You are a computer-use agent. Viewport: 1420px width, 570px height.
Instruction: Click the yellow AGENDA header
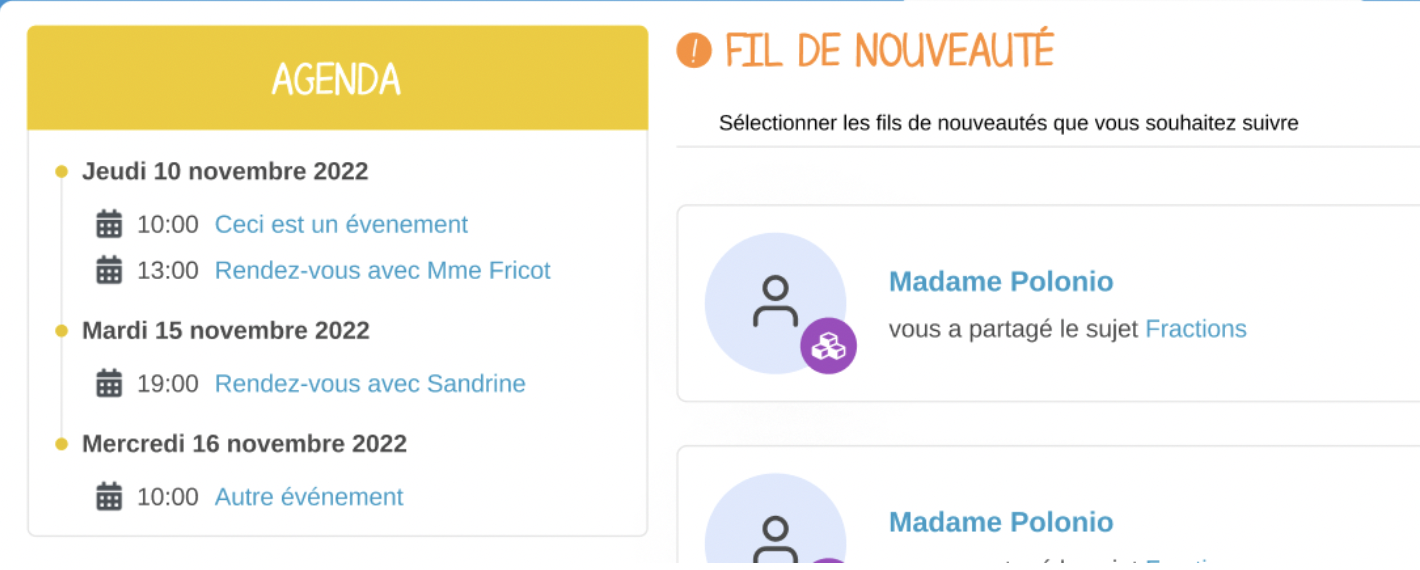pyautogui.click(x=337, y=78)
